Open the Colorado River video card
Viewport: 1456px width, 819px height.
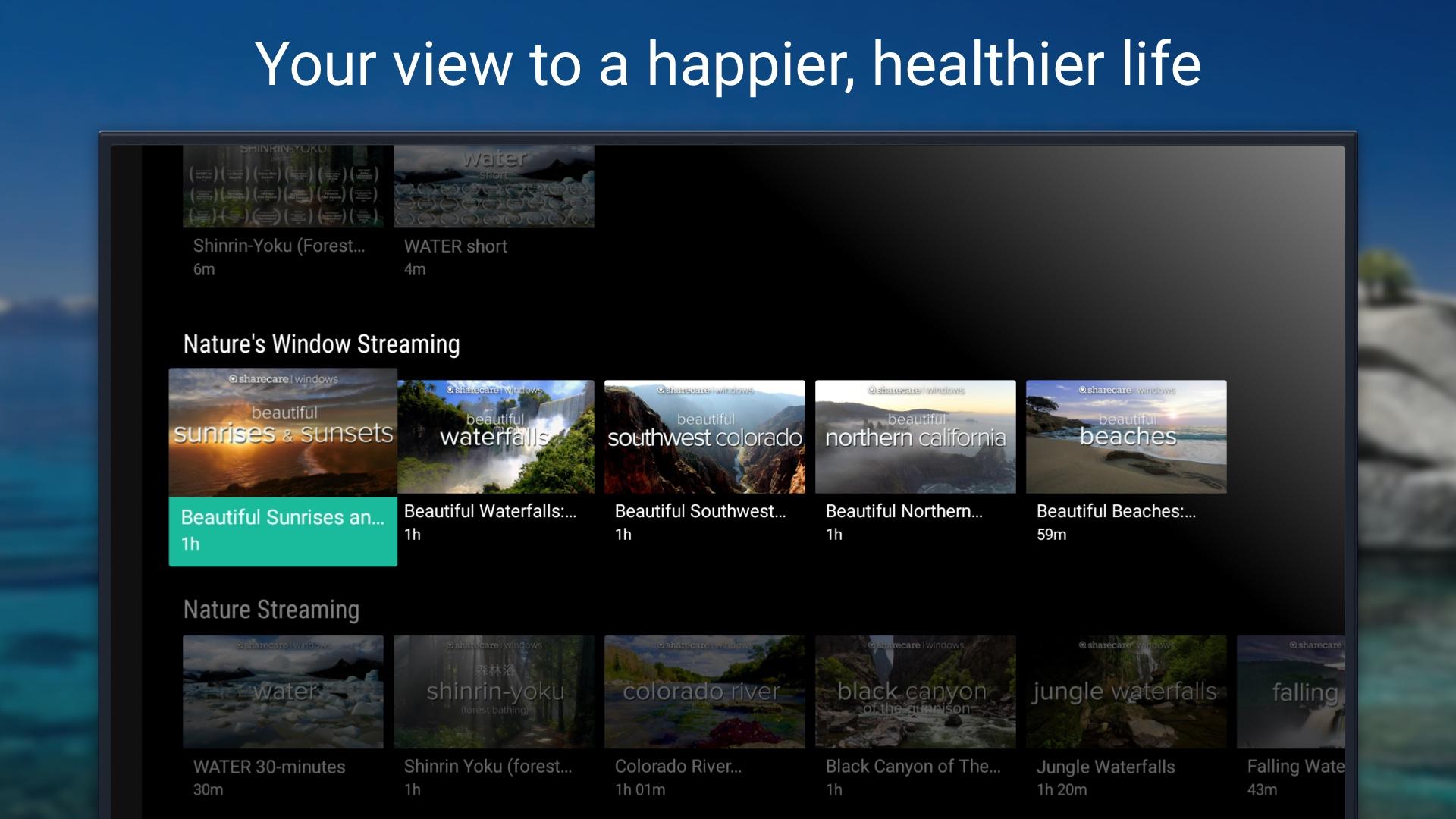coord(704,692)
